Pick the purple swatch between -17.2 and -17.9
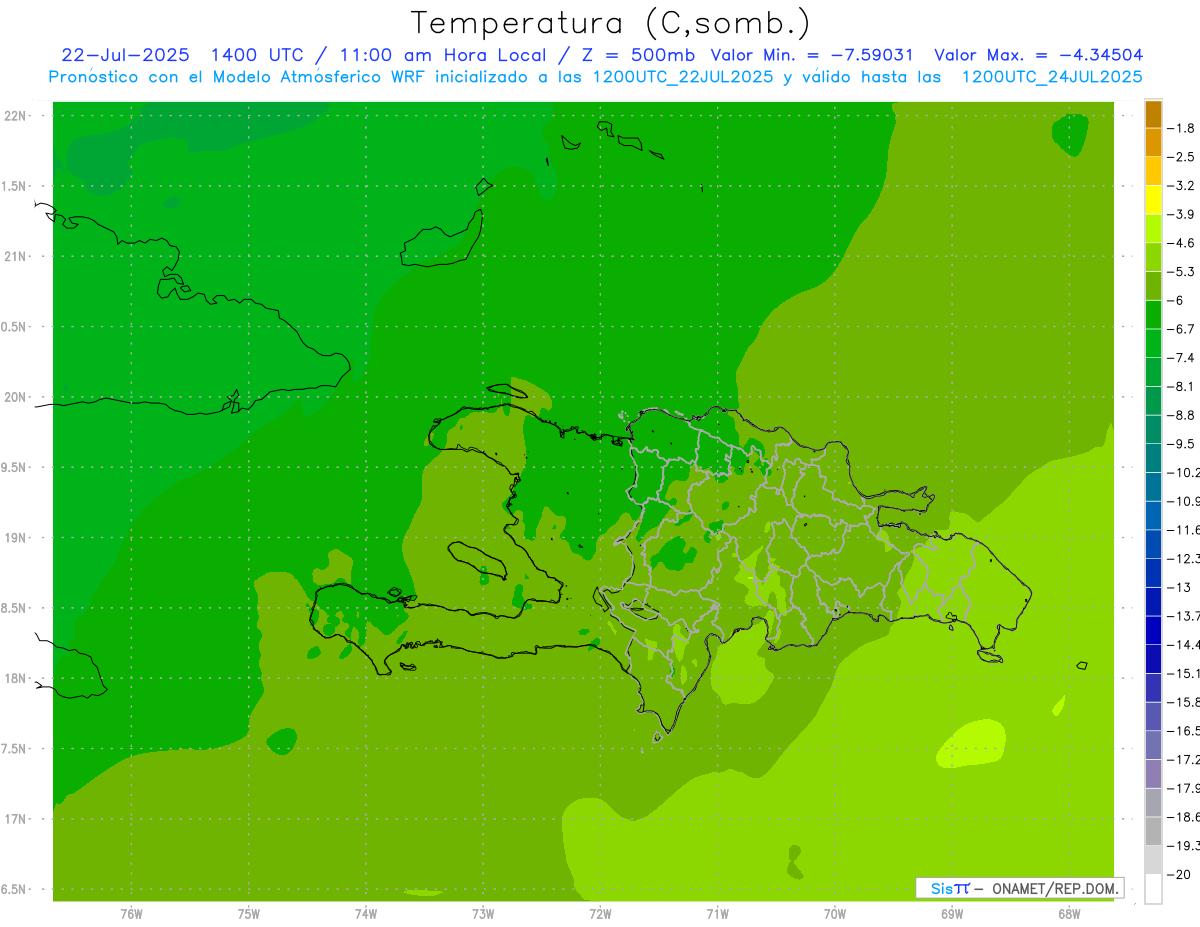Screen dimensions: 1200x927 pyautogui.click(x=1153, y=774)
